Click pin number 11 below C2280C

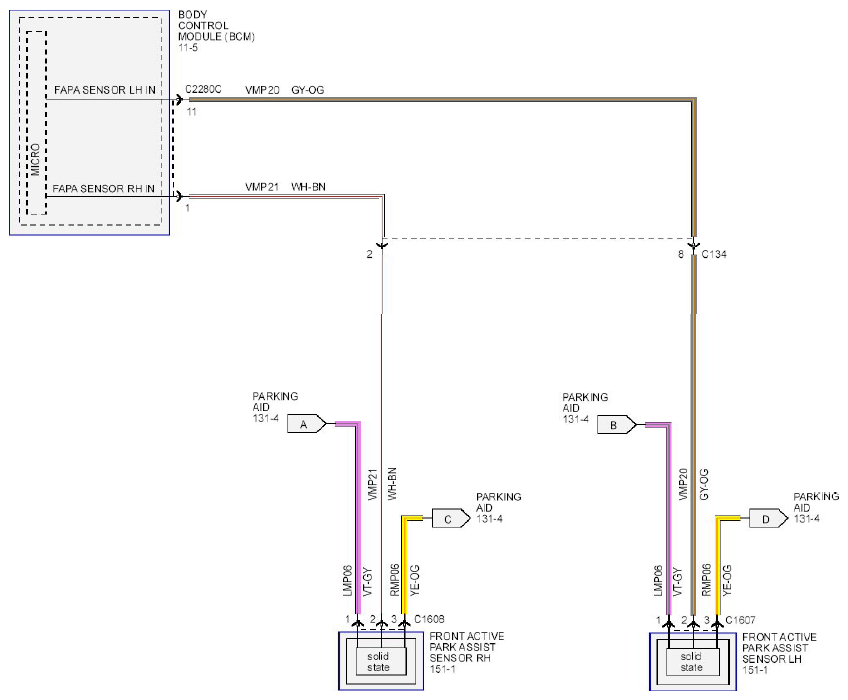[191, 112]
